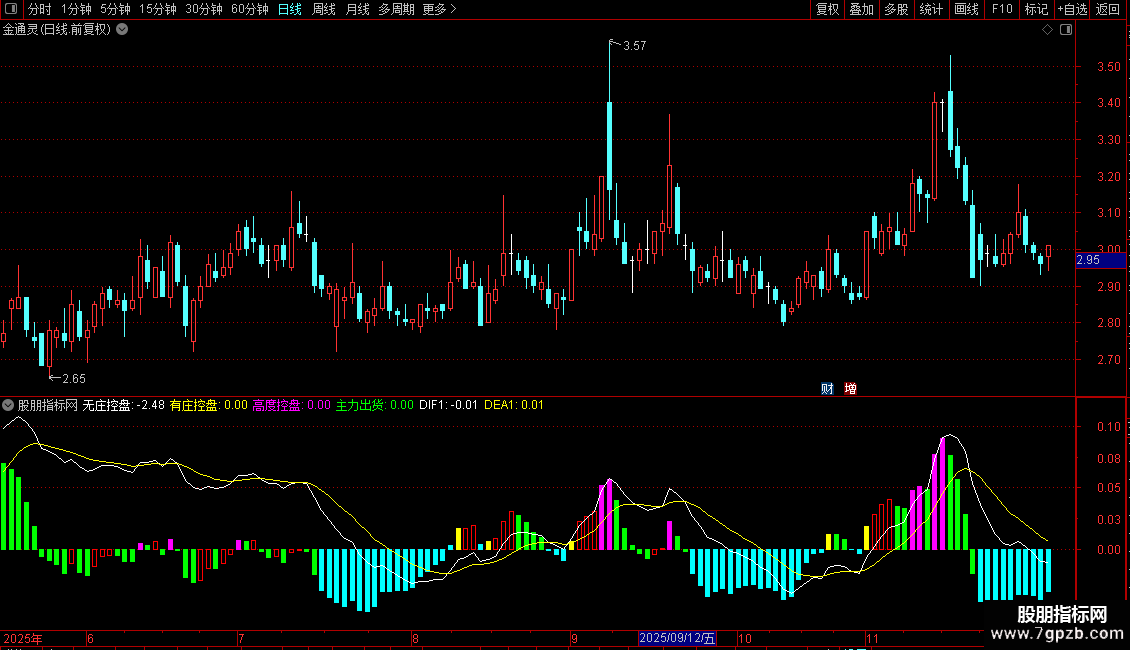Viewport: 1130px width, 650px height.
Task: Switch to 周线 weekly chart
Action: pyautogui.click(x=324, y=10)
